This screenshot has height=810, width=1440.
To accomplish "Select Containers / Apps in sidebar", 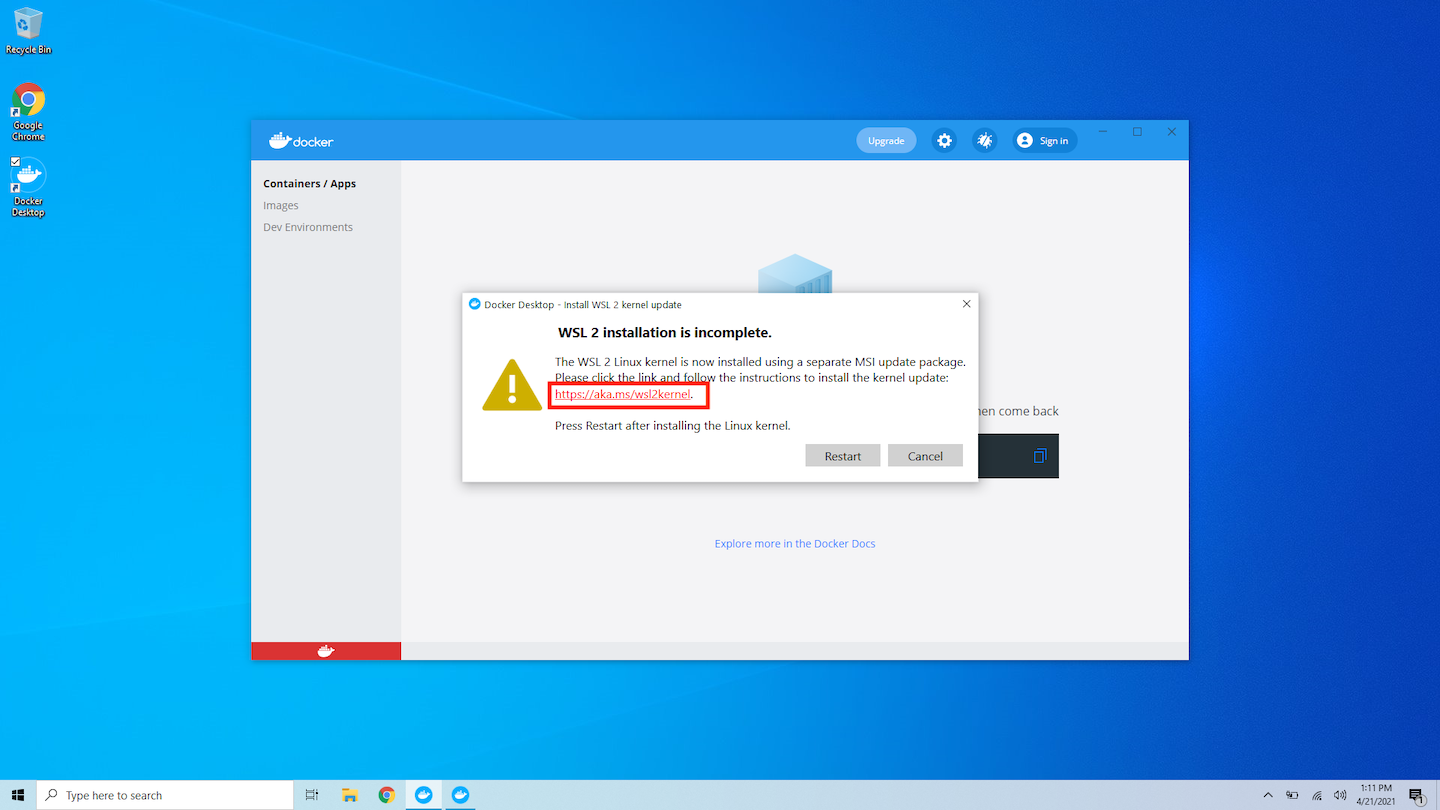I will [309, 184].
